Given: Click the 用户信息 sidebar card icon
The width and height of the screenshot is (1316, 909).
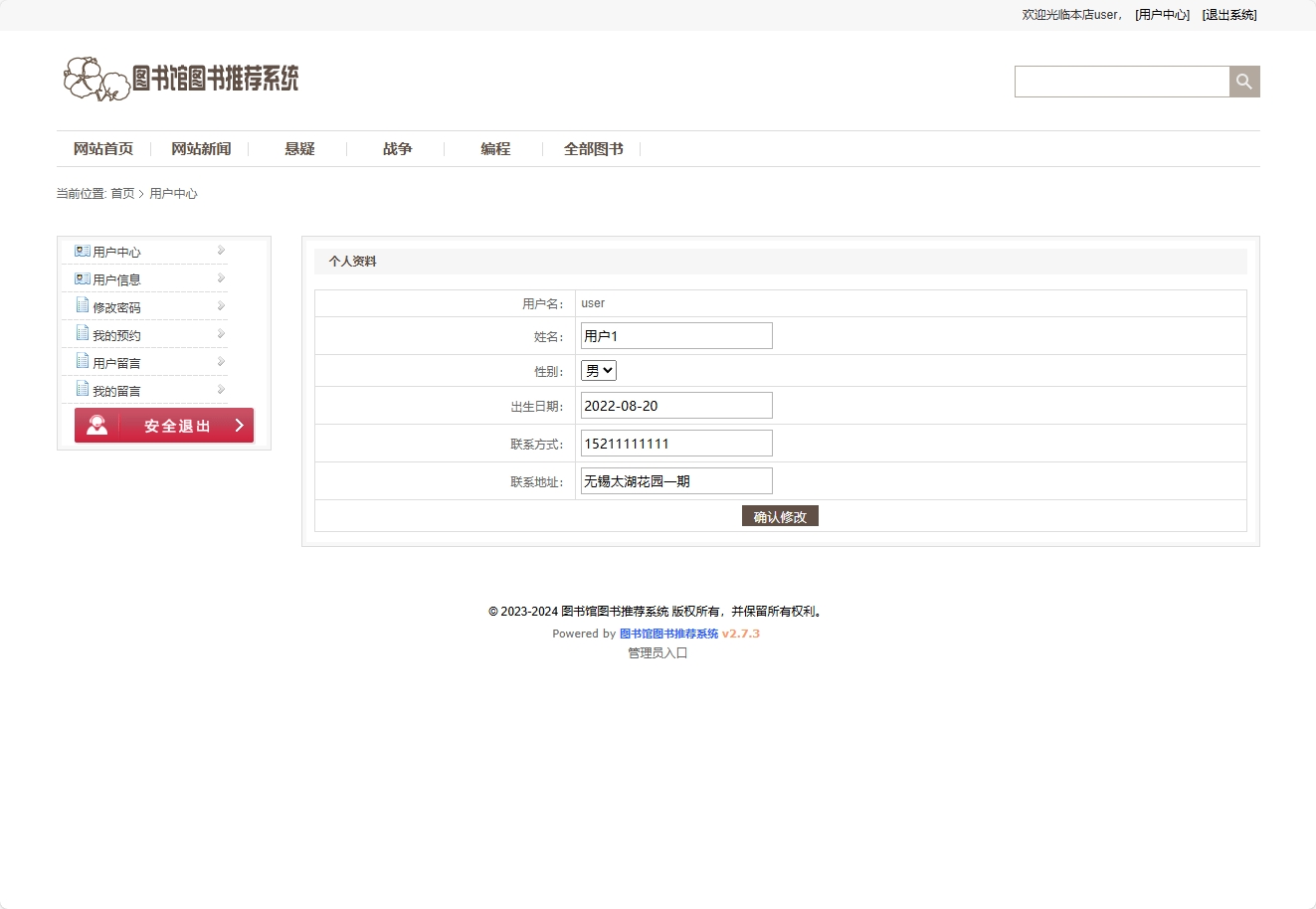Looking at the screenshot, I should coord(82,278).
